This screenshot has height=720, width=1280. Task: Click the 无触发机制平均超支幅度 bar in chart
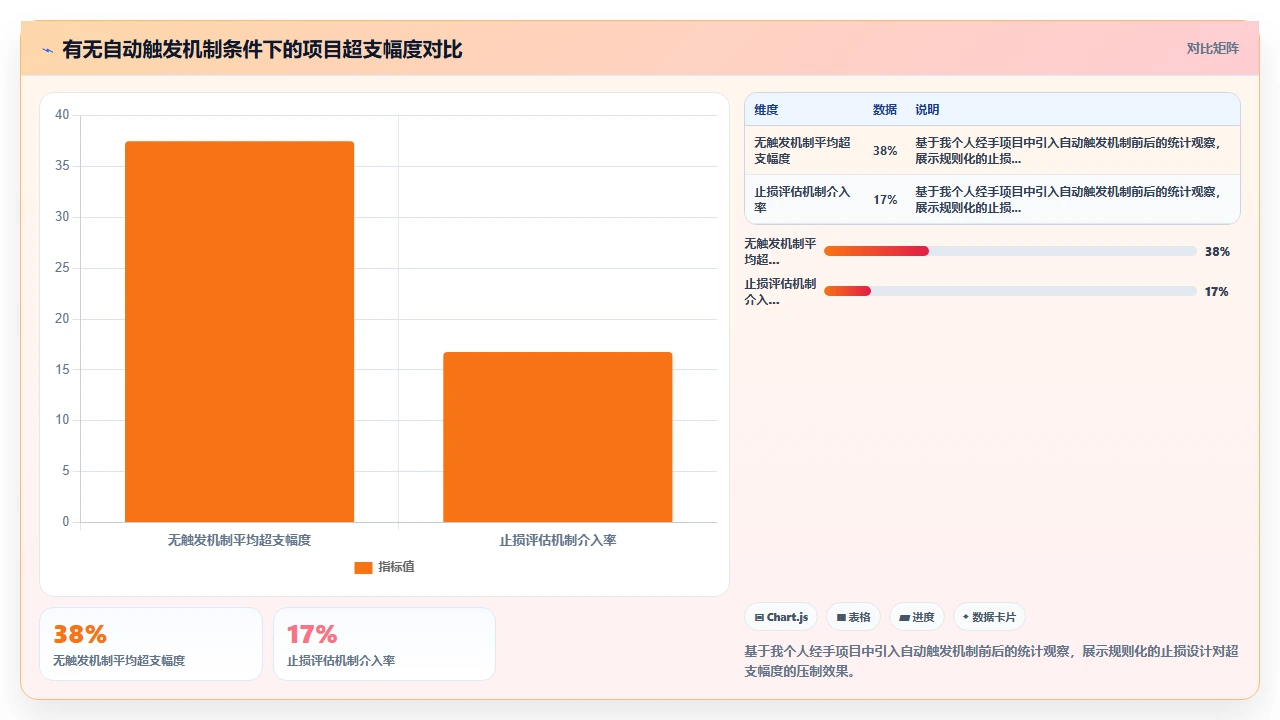(x=239, y=331)
